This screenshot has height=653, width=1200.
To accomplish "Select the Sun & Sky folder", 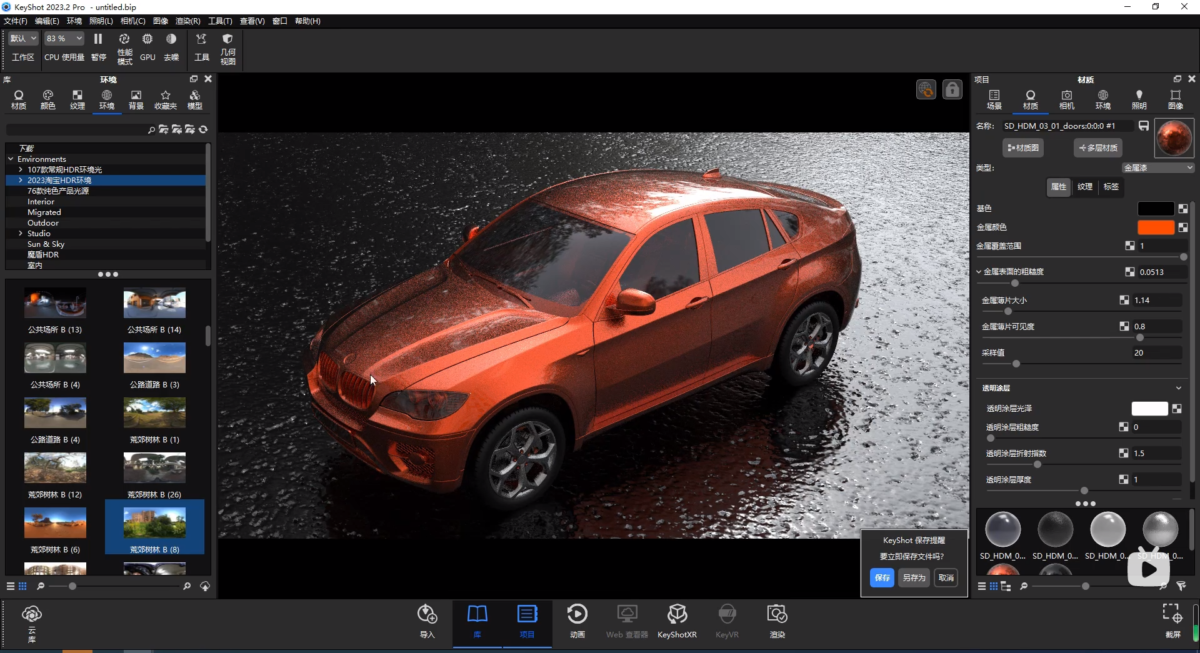I will coord(46,244).
